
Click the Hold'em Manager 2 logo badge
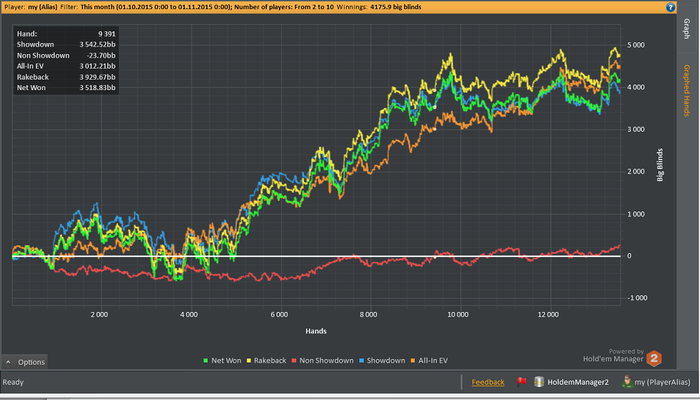click(x=654, y=358)
